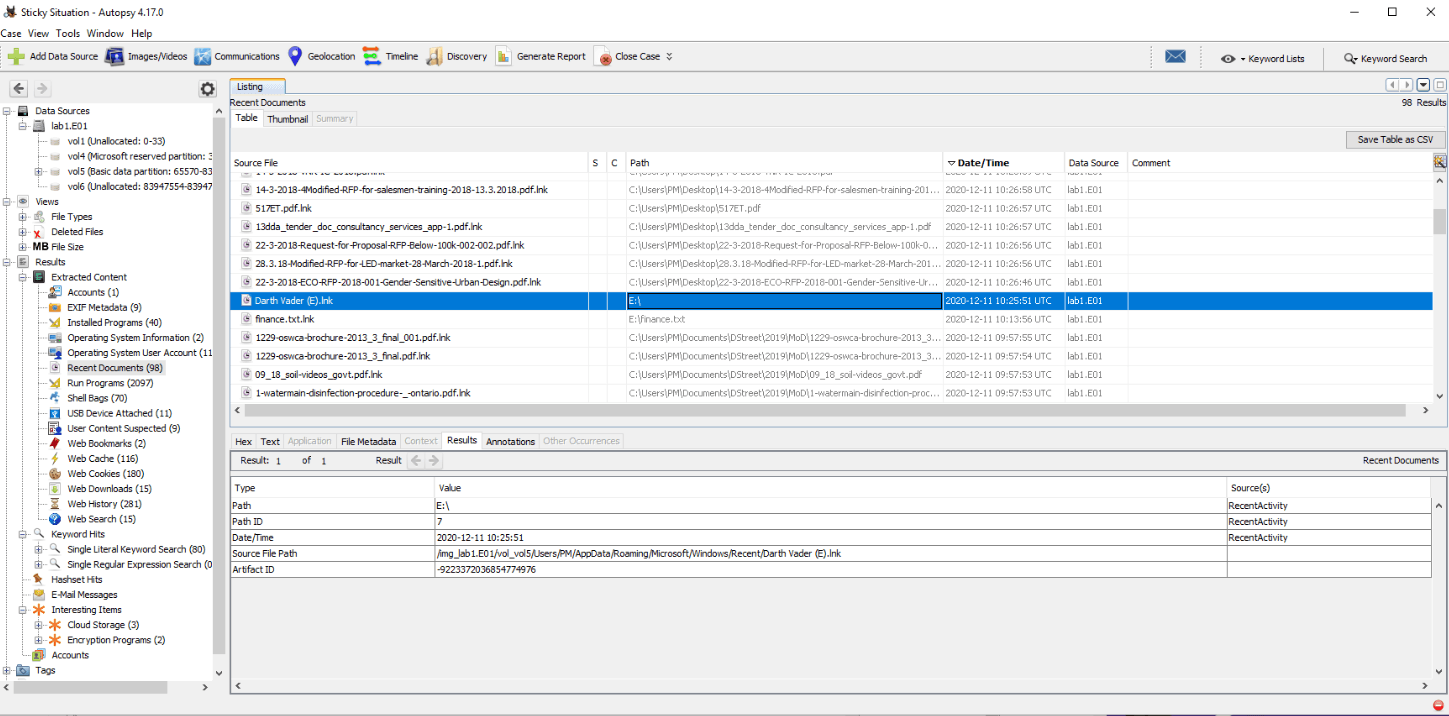Viewport: 1449px width, 716px height.
Task: Open the Geolocation map tool
Action: 321,57
